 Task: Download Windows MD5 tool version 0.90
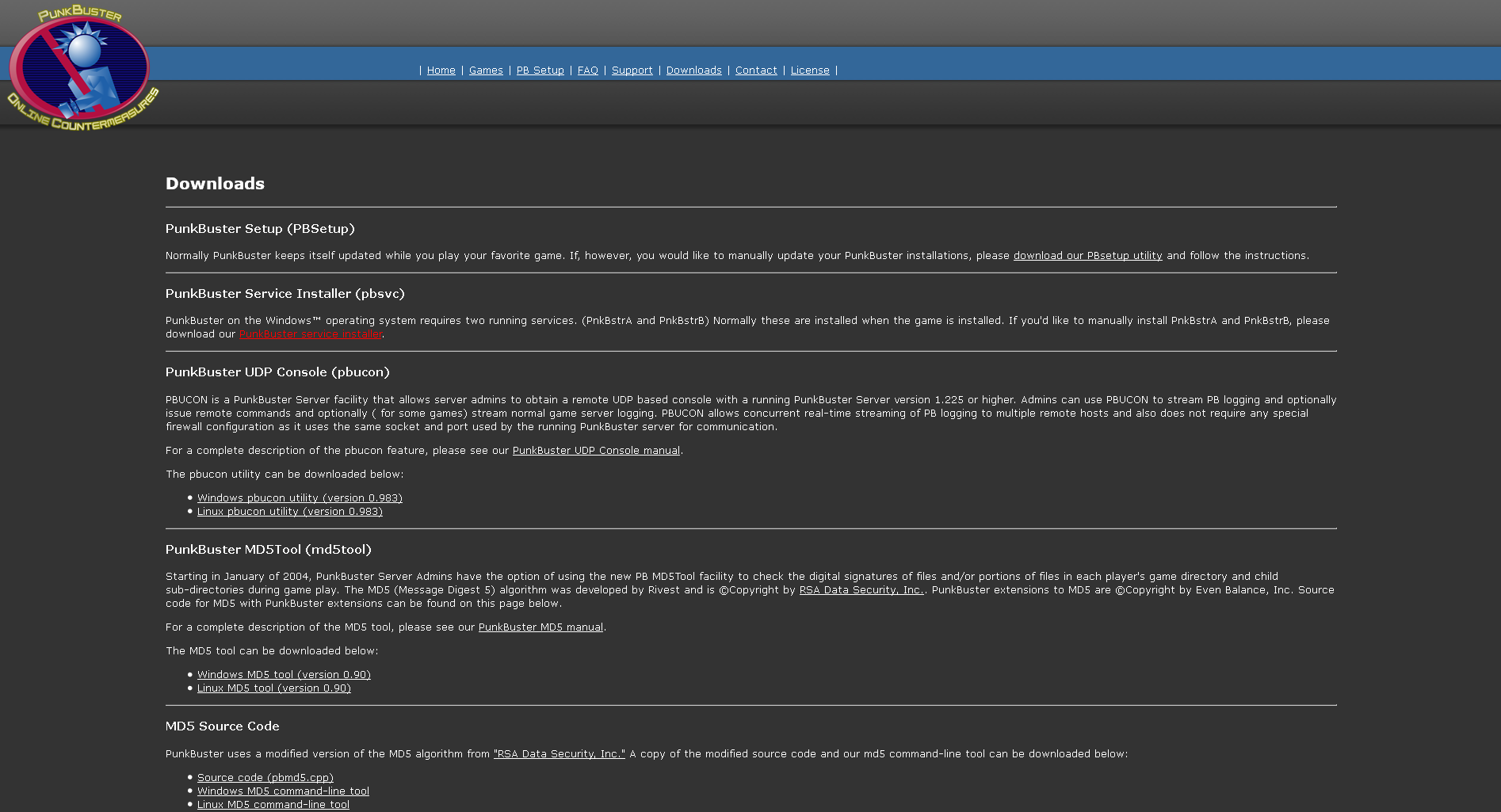(284, 675)
